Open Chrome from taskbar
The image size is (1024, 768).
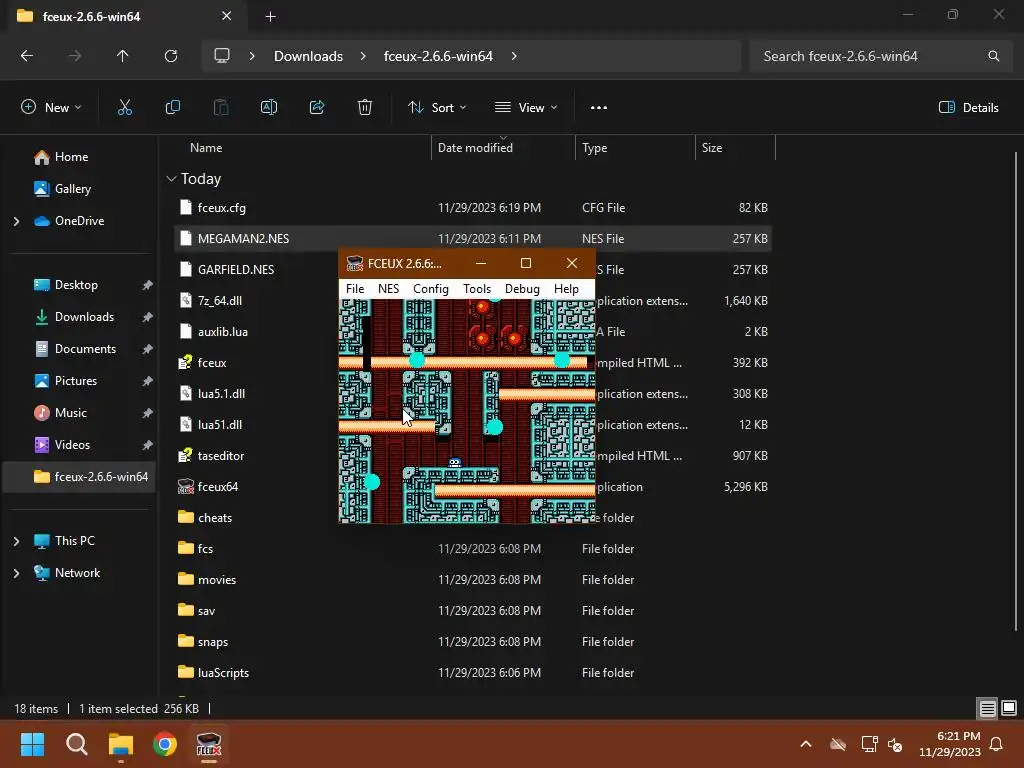coord(165,744)
